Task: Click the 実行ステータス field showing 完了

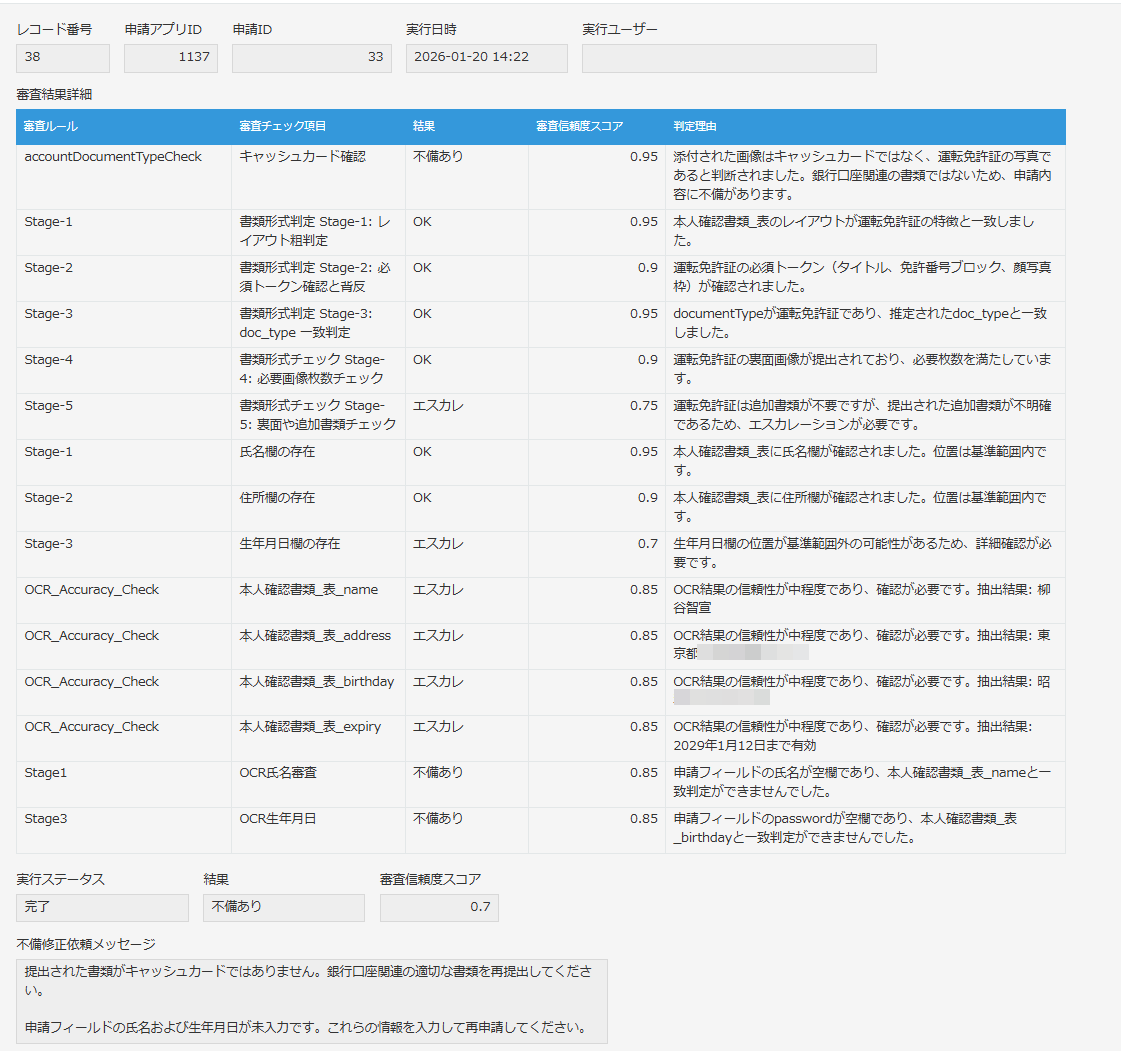Action: 102,907
